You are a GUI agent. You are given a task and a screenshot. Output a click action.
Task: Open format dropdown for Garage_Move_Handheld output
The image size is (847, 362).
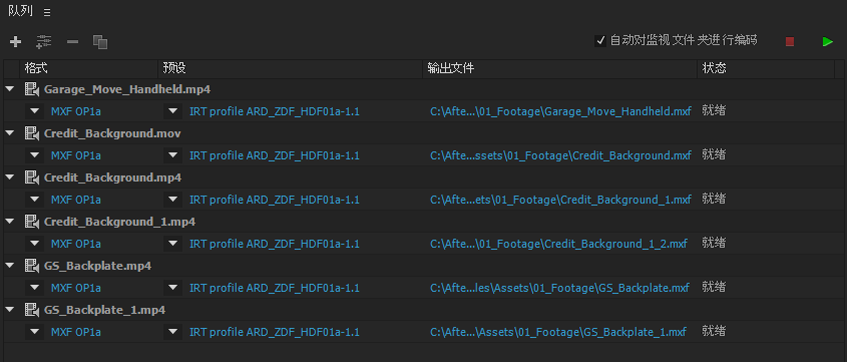(x=35, y=111)
